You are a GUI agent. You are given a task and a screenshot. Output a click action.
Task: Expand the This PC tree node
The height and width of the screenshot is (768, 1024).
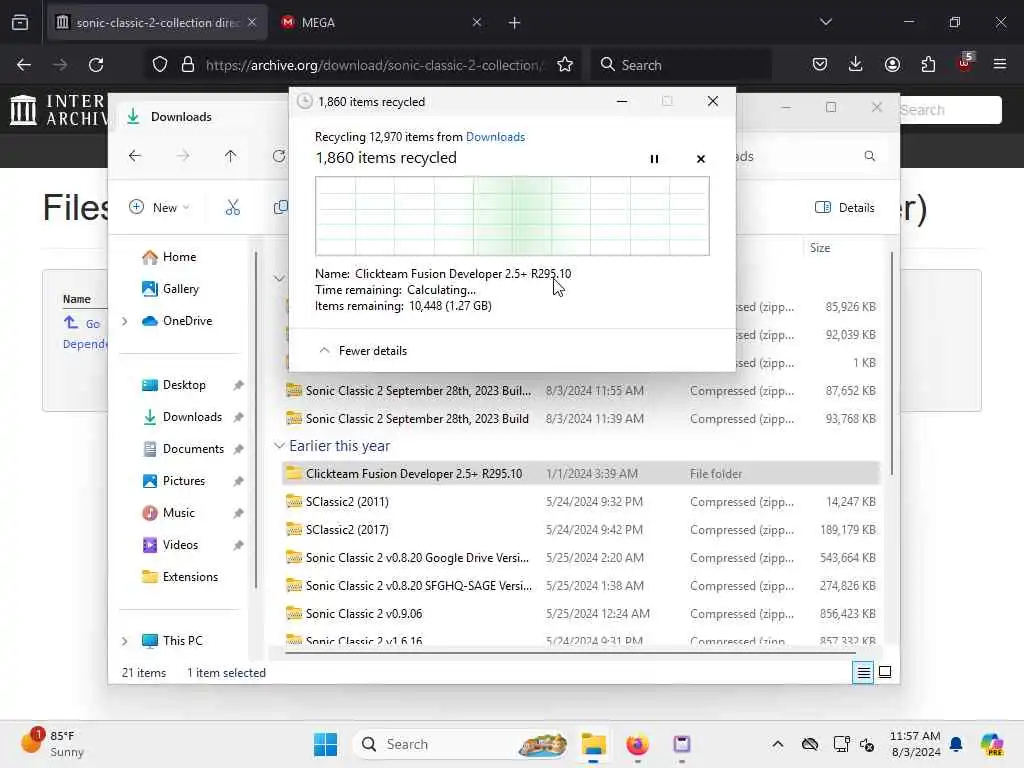point(125,641)
